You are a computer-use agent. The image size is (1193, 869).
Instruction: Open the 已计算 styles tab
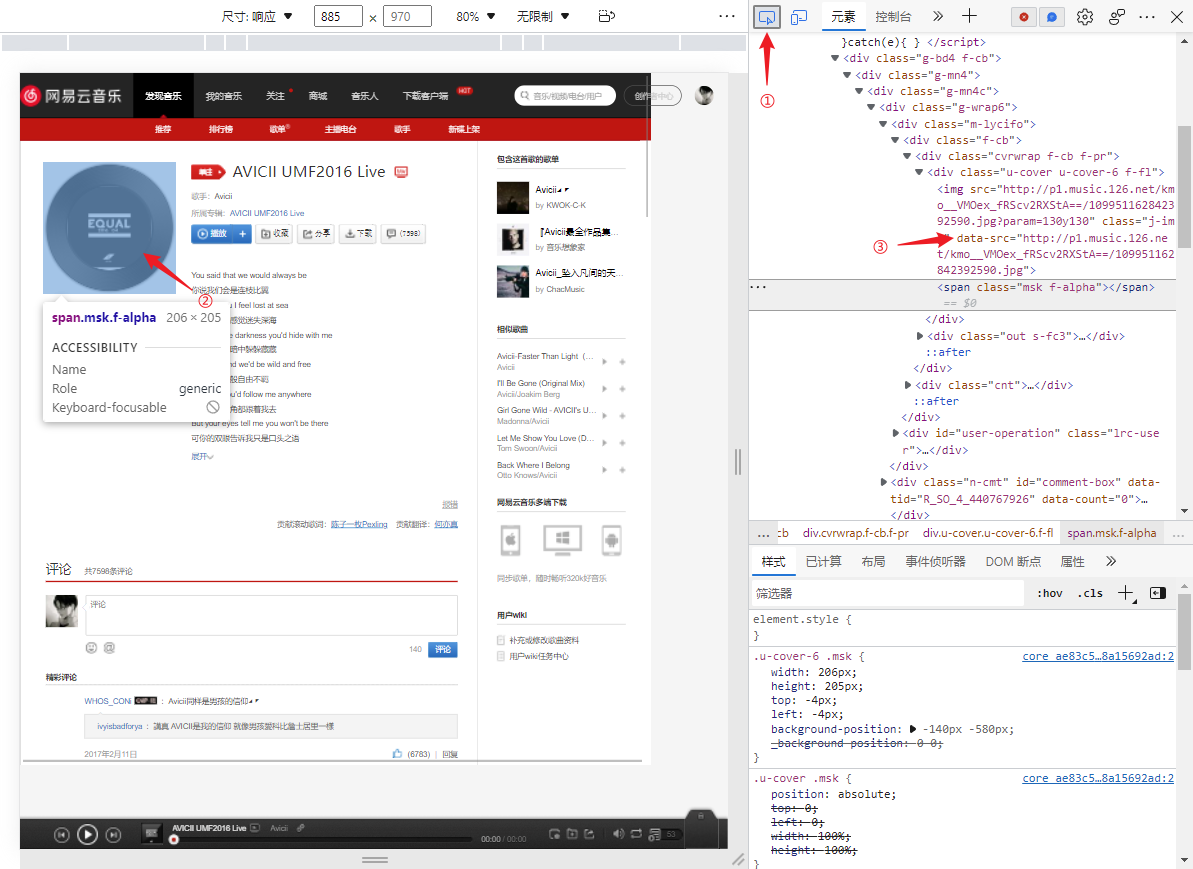823,562
